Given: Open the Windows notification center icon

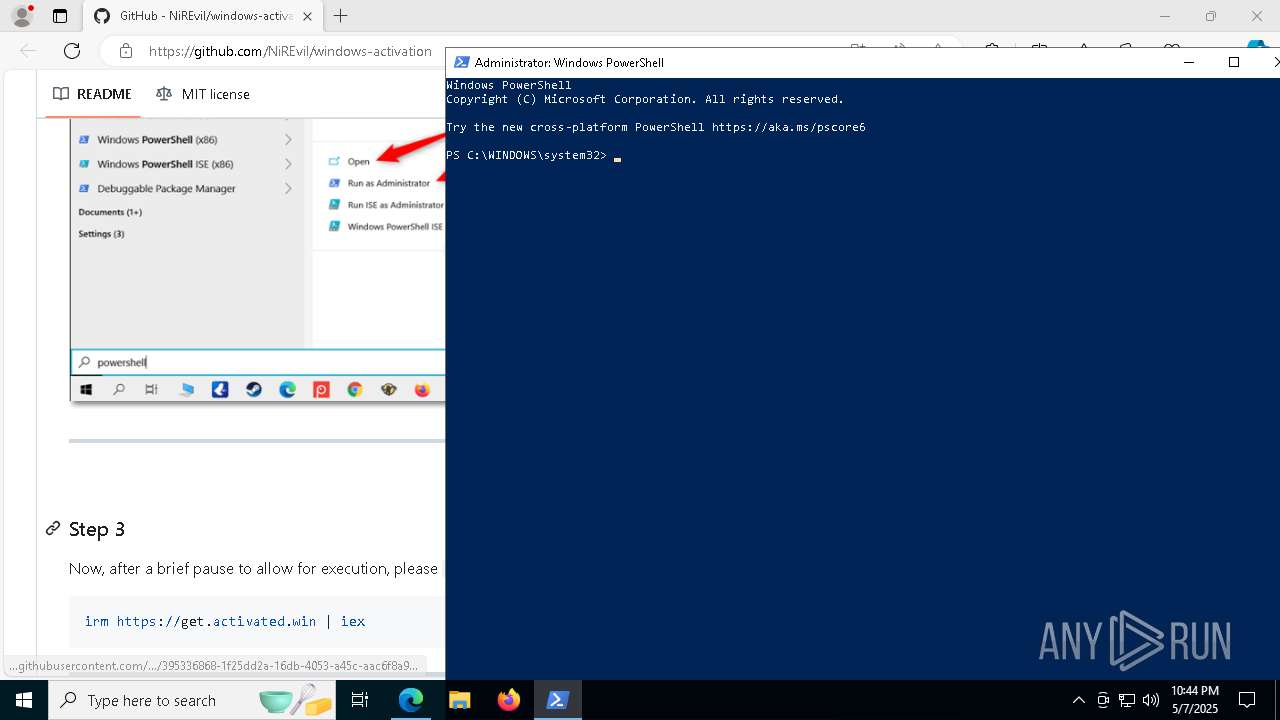Looking at the screenshot, I should (x=1247, y=700).
